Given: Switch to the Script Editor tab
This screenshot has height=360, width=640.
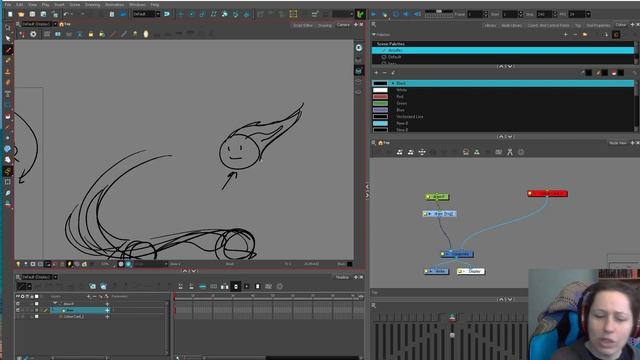Looking at the screenshot, I should coord(303,25).
